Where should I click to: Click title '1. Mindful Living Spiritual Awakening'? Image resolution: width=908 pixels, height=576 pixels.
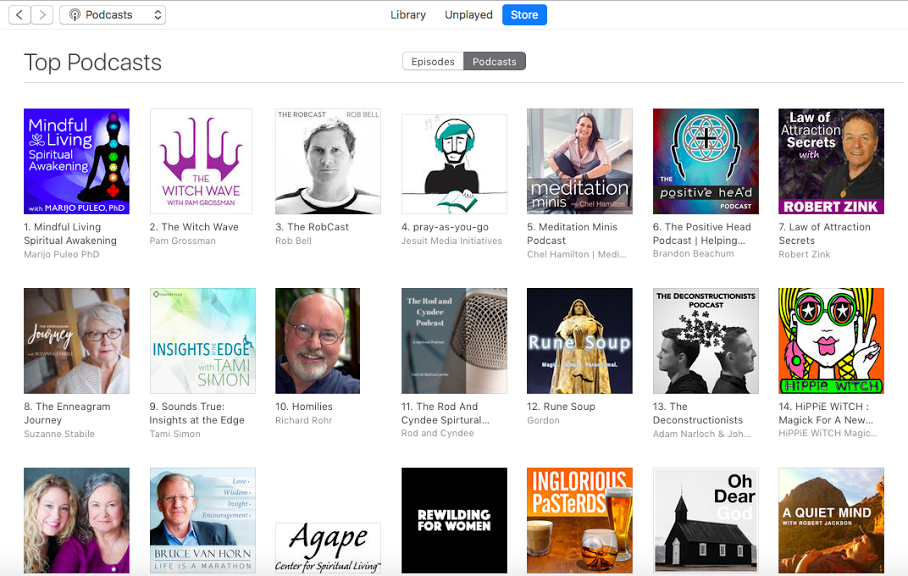coord(70,234)
